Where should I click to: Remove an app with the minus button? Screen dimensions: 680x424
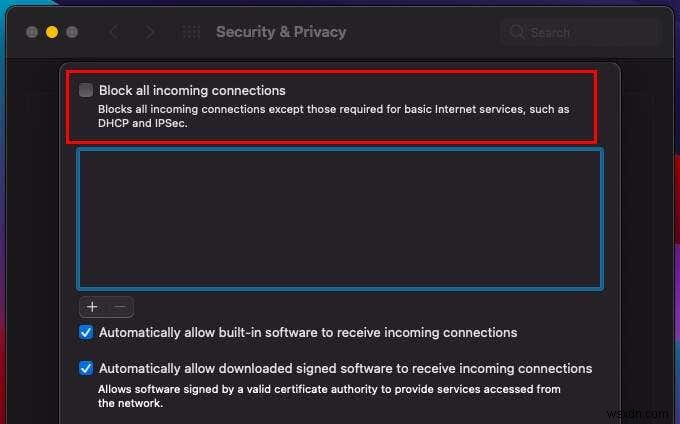point(119,307)
